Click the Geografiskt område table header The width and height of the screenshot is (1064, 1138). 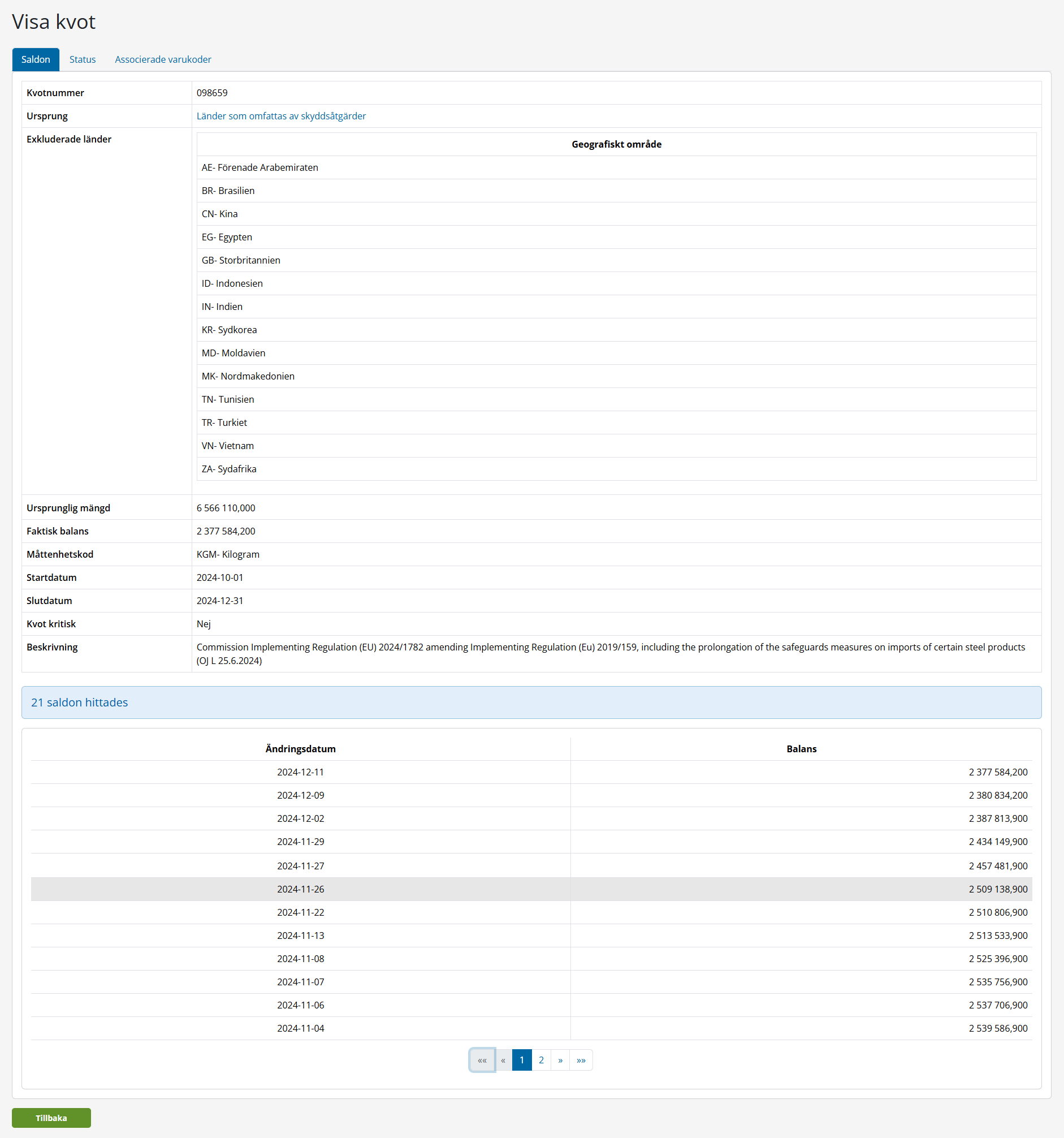click(616, 144)
